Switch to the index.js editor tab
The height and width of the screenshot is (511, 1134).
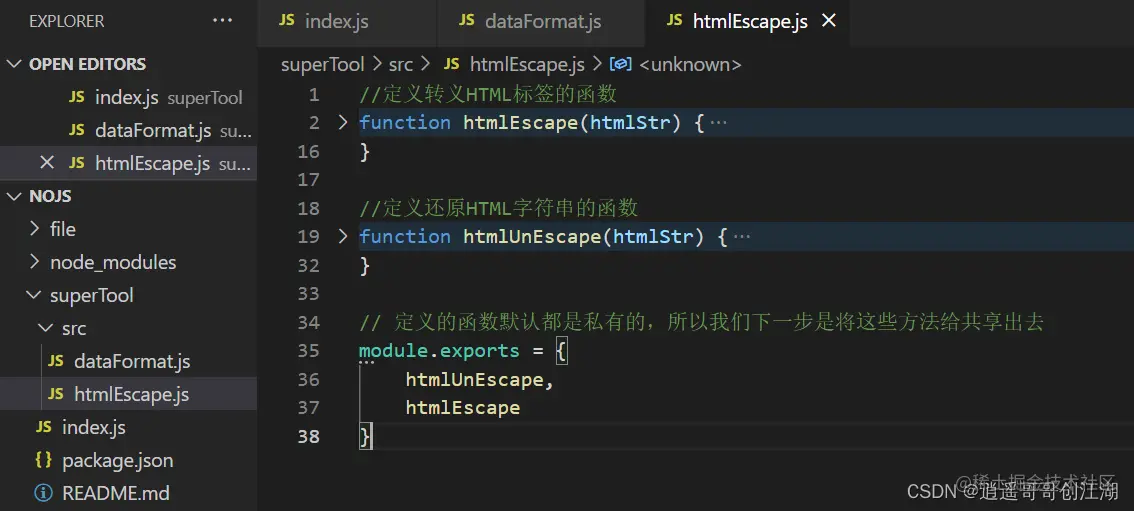click(x=347, y=22)
